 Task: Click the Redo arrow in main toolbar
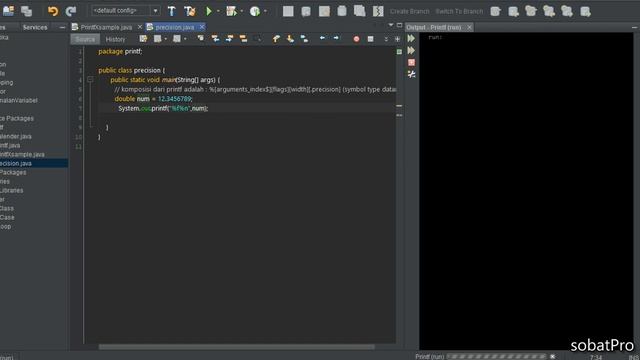pos(71,11)
